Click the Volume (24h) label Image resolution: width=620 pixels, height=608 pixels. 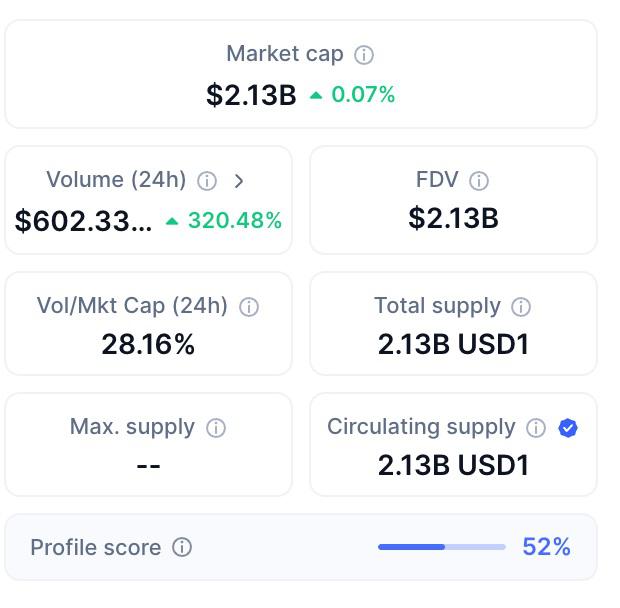click(x=116, y=180)
